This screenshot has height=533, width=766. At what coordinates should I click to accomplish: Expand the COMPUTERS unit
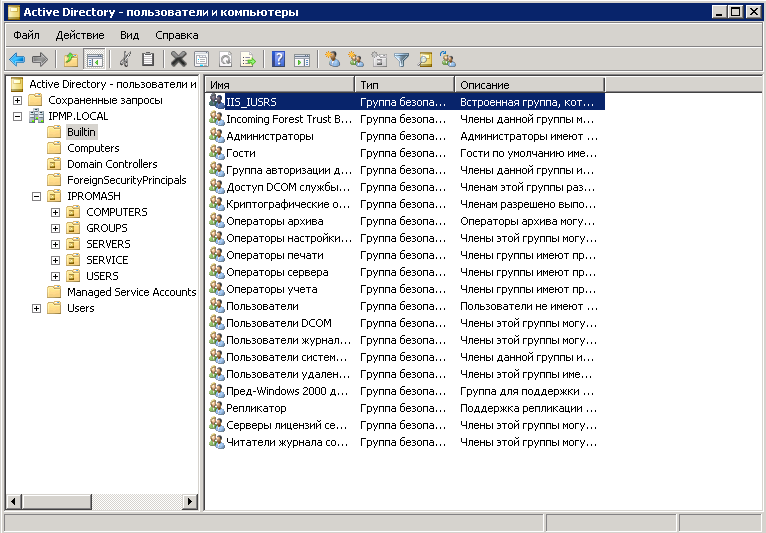point(55,213)
